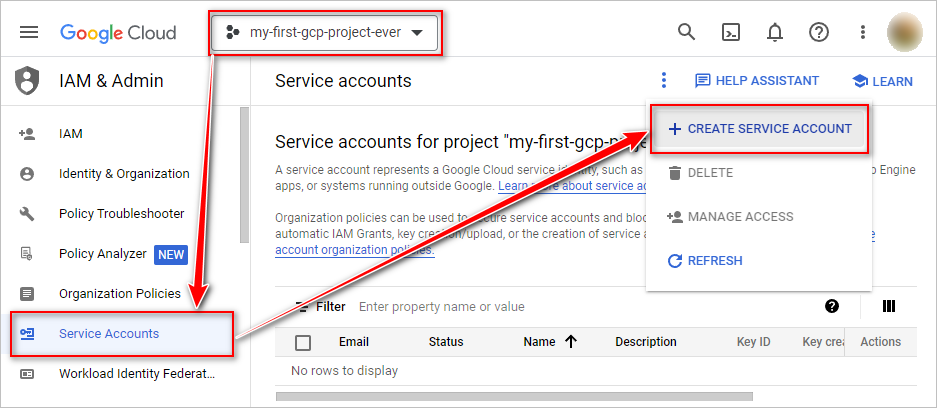Click the Key ID column header
The height and width of the screenshot is (408, 937).
pos(754,342)
